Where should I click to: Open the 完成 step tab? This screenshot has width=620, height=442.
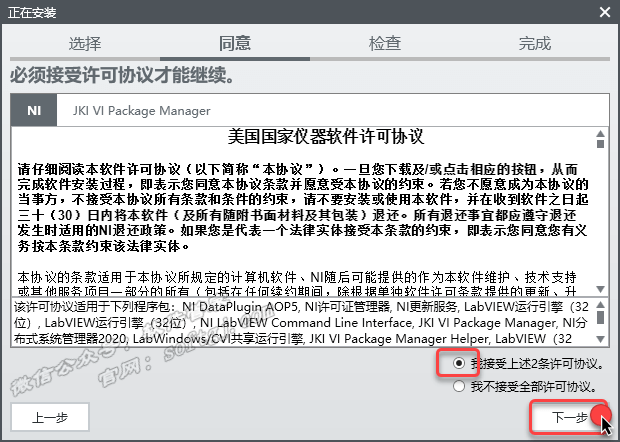point(535,43)
